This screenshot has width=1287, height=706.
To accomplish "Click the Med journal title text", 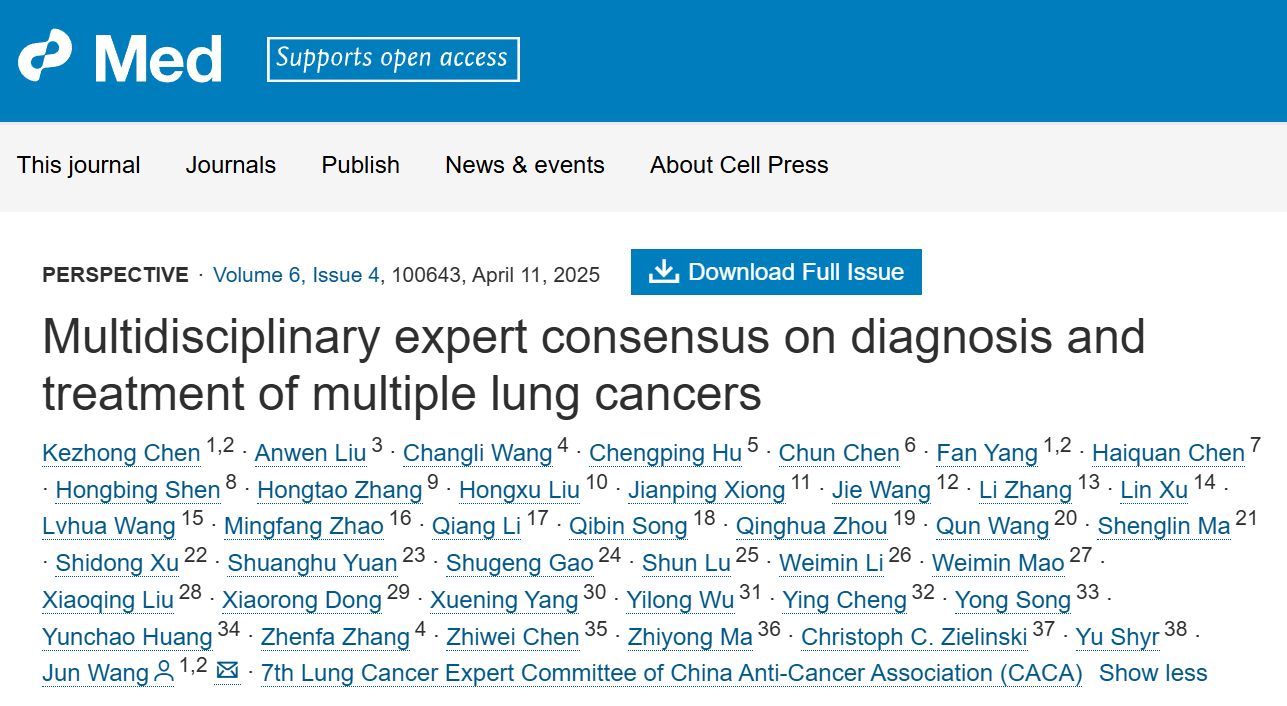I will pyautogui.click(x=158, y=59).
